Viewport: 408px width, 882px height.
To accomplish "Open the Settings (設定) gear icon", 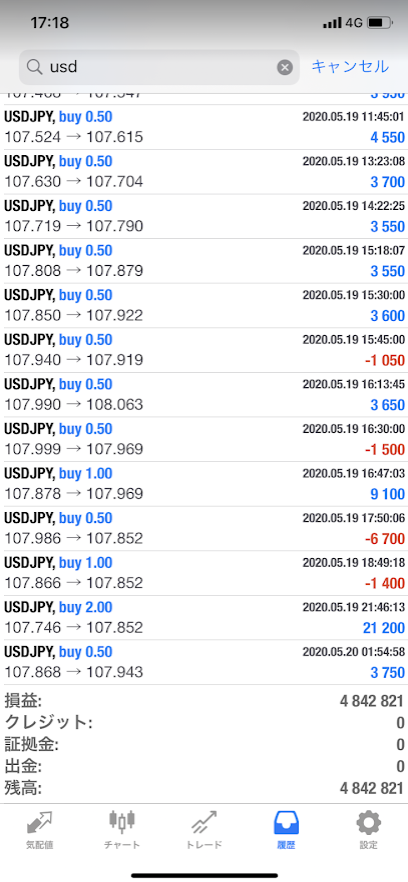I will coord(368,823).
